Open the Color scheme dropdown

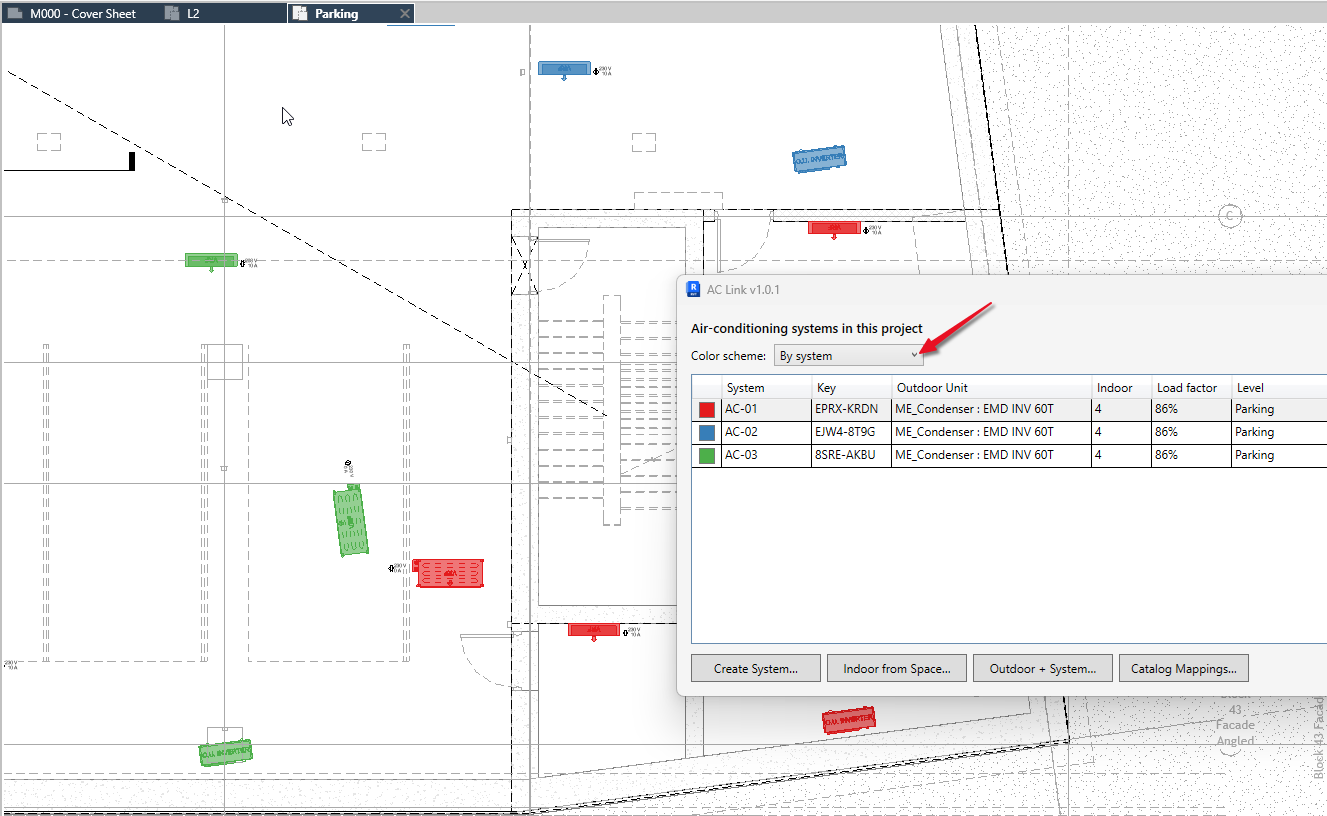(848, 355)
